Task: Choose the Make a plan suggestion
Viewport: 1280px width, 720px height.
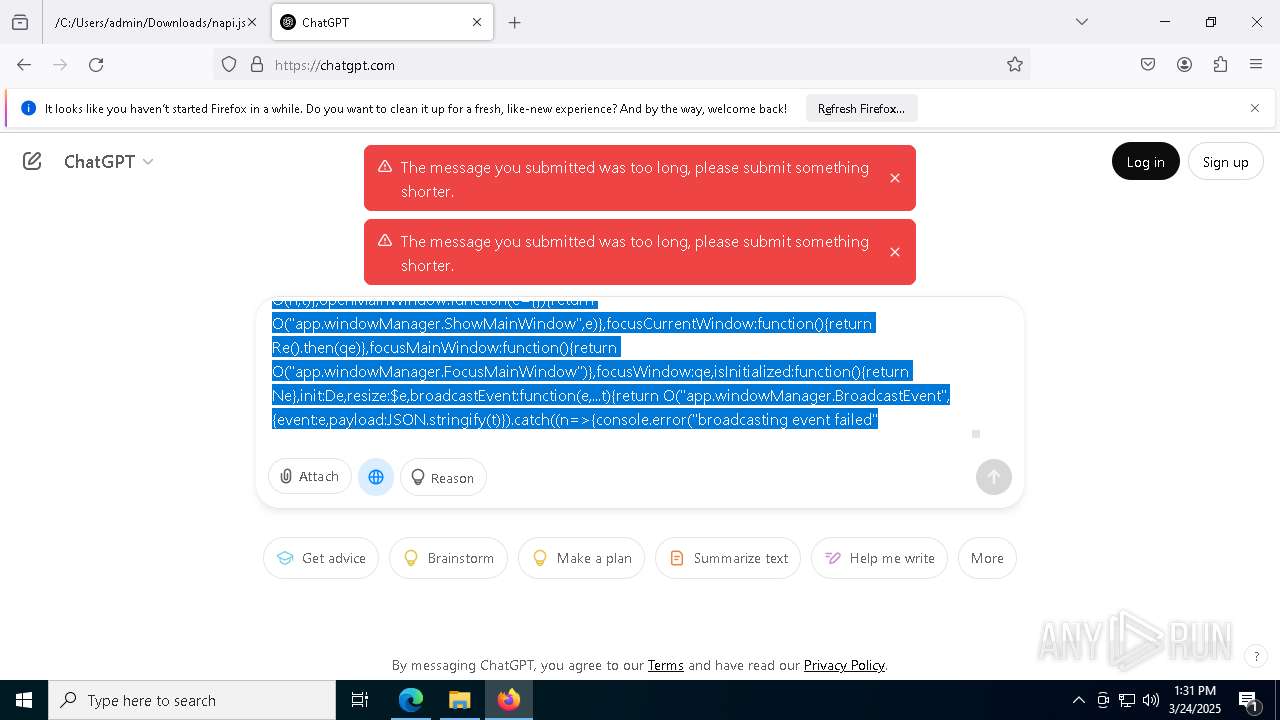Action: coord(581,558)
